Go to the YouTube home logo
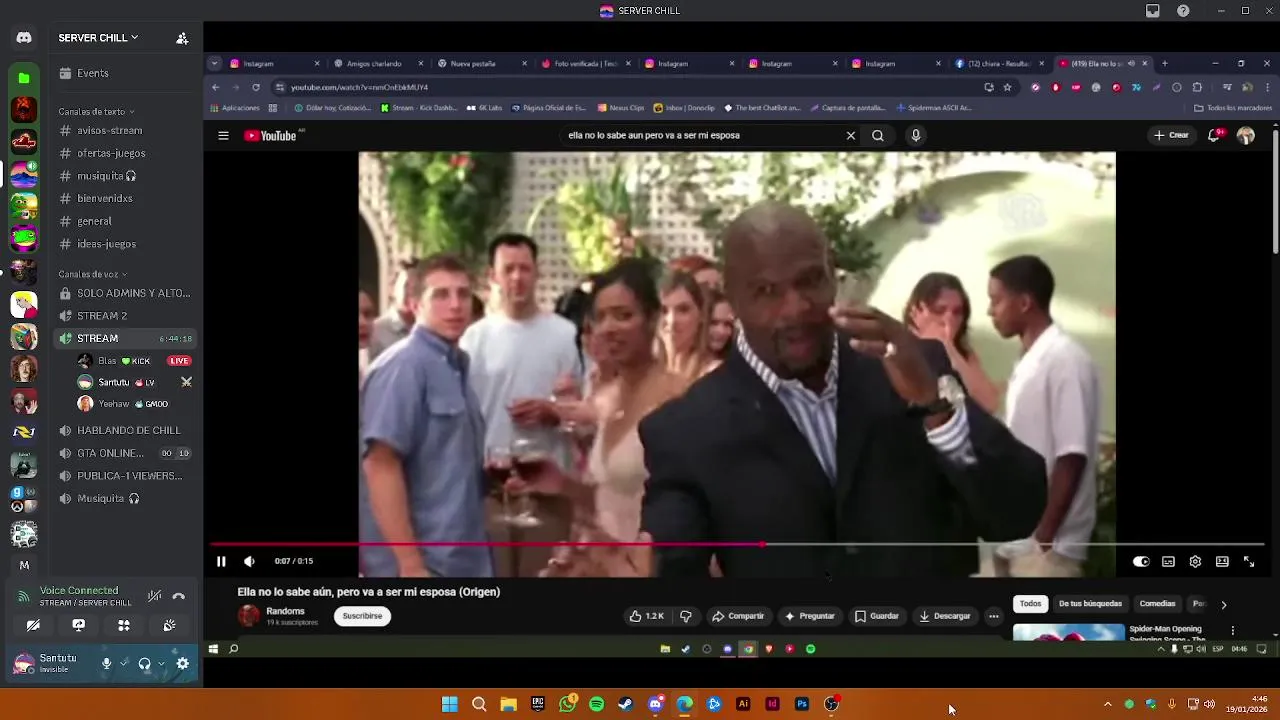 (271, 136)
